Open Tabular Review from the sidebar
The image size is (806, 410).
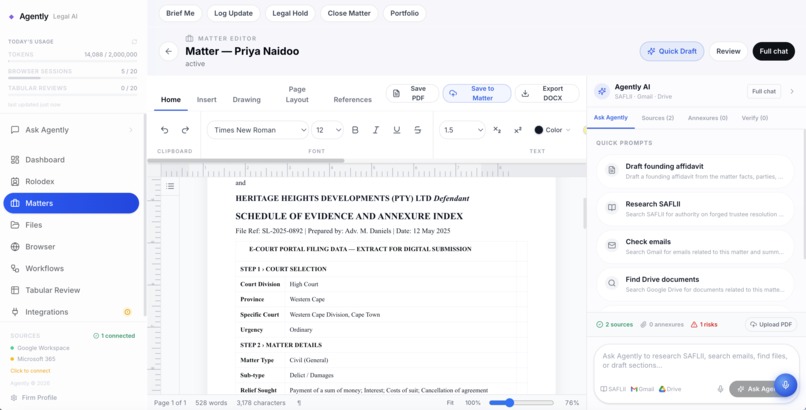(x=71, y=290)
